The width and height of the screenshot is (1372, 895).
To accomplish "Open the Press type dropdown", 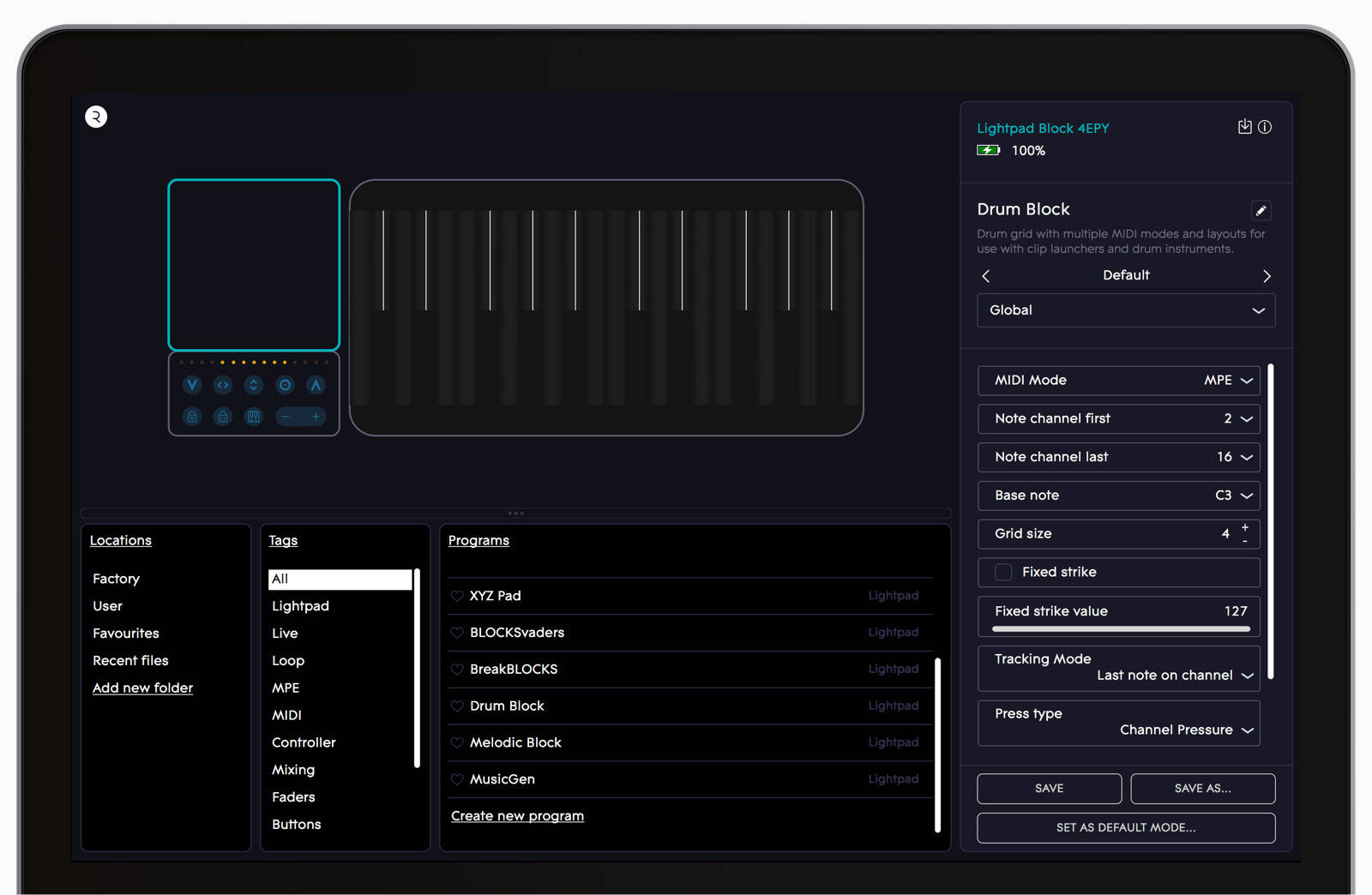I will pyautogui.click(x=1118, y=723).
